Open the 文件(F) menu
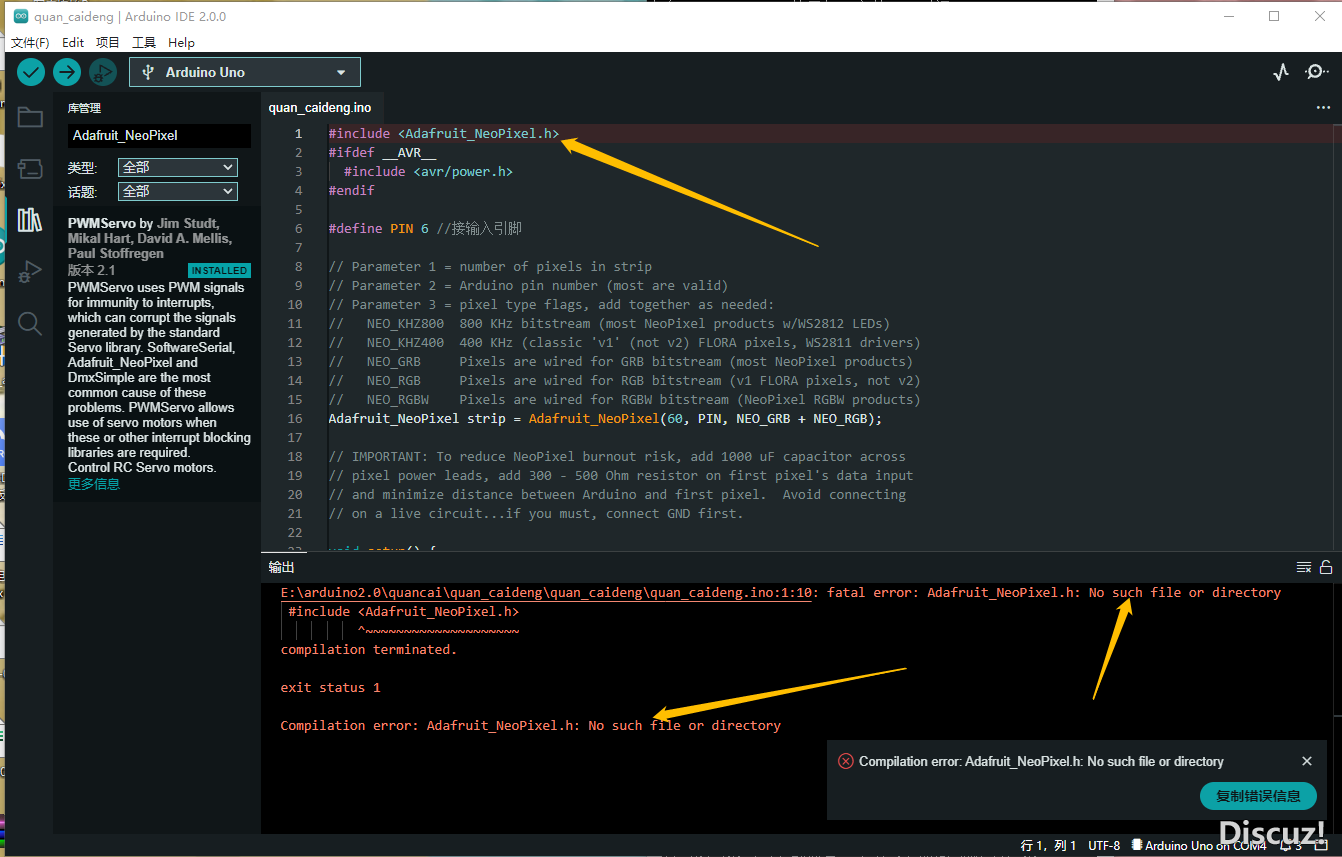 tap(30, 43)
